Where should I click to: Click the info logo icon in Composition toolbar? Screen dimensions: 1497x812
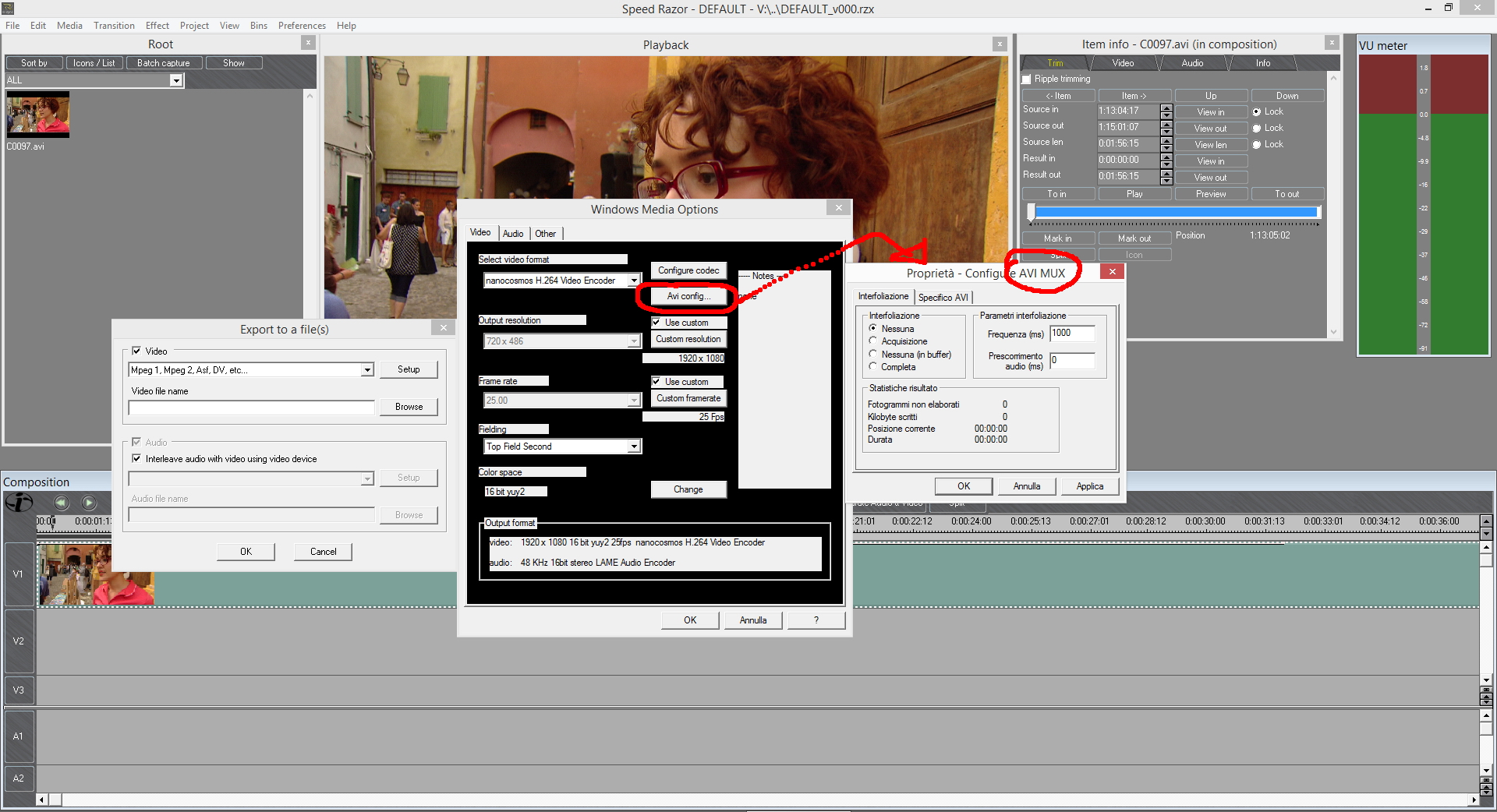pyautogui.click(x=19, y=503)
